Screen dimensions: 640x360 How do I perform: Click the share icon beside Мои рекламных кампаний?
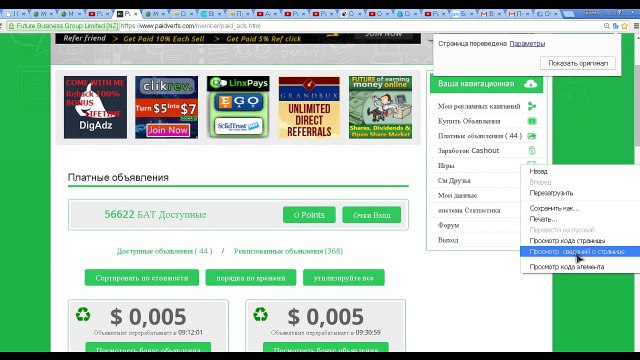coord(531,106)
